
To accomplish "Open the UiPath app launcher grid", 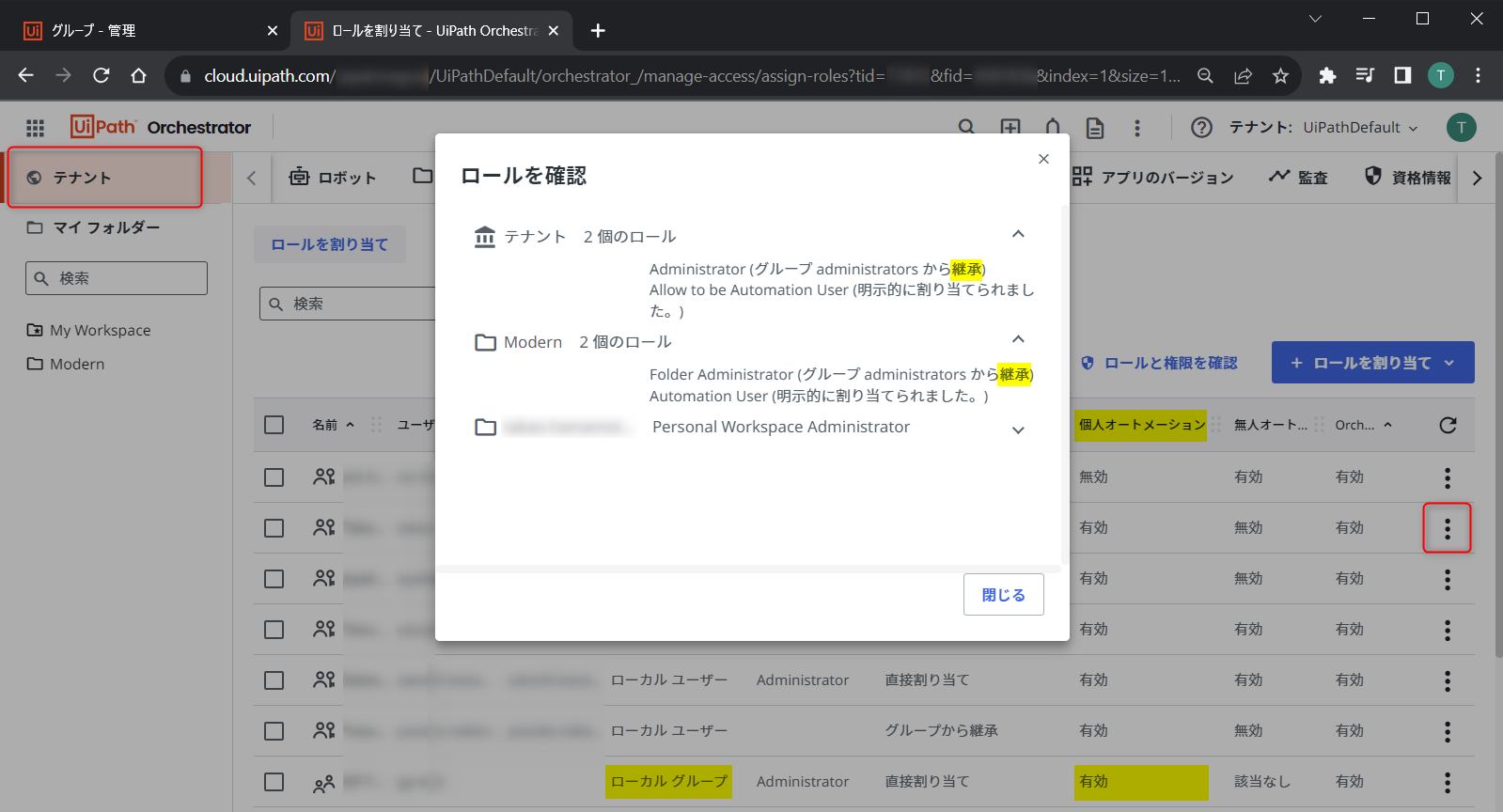I will 35,128.
